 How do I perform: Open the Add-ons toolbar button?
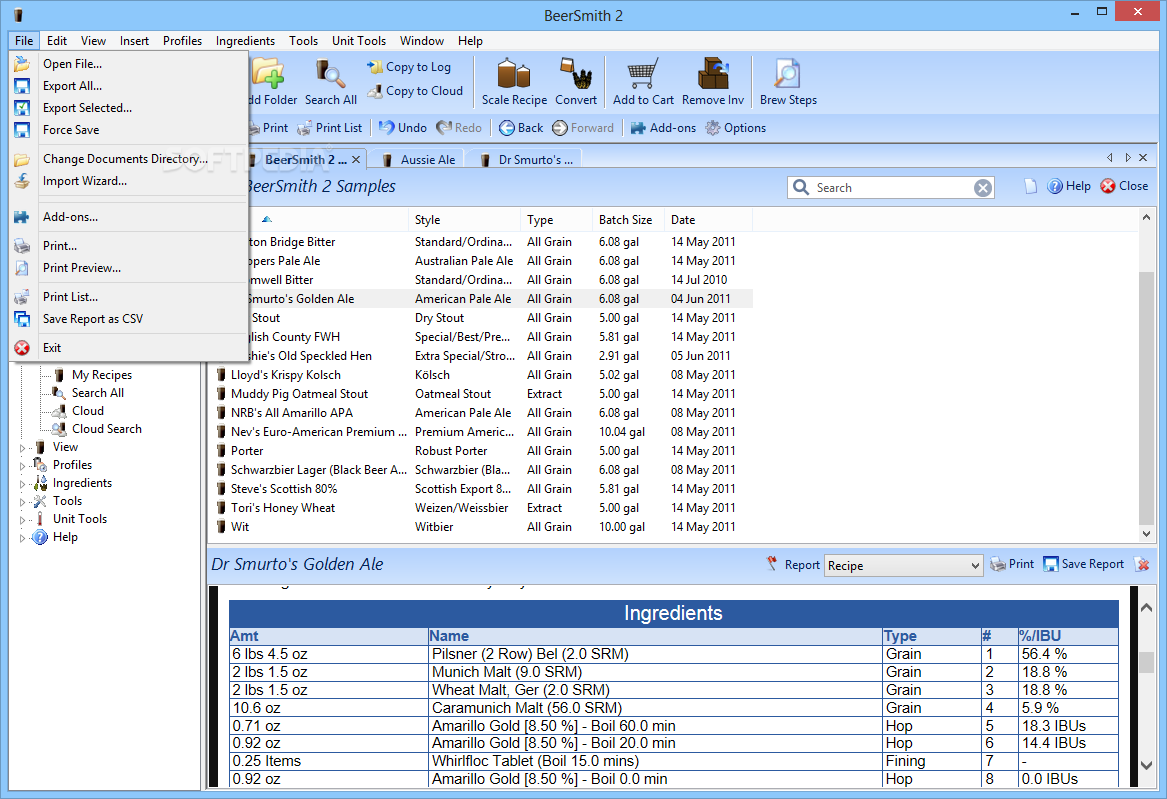(x=663, y=128)
